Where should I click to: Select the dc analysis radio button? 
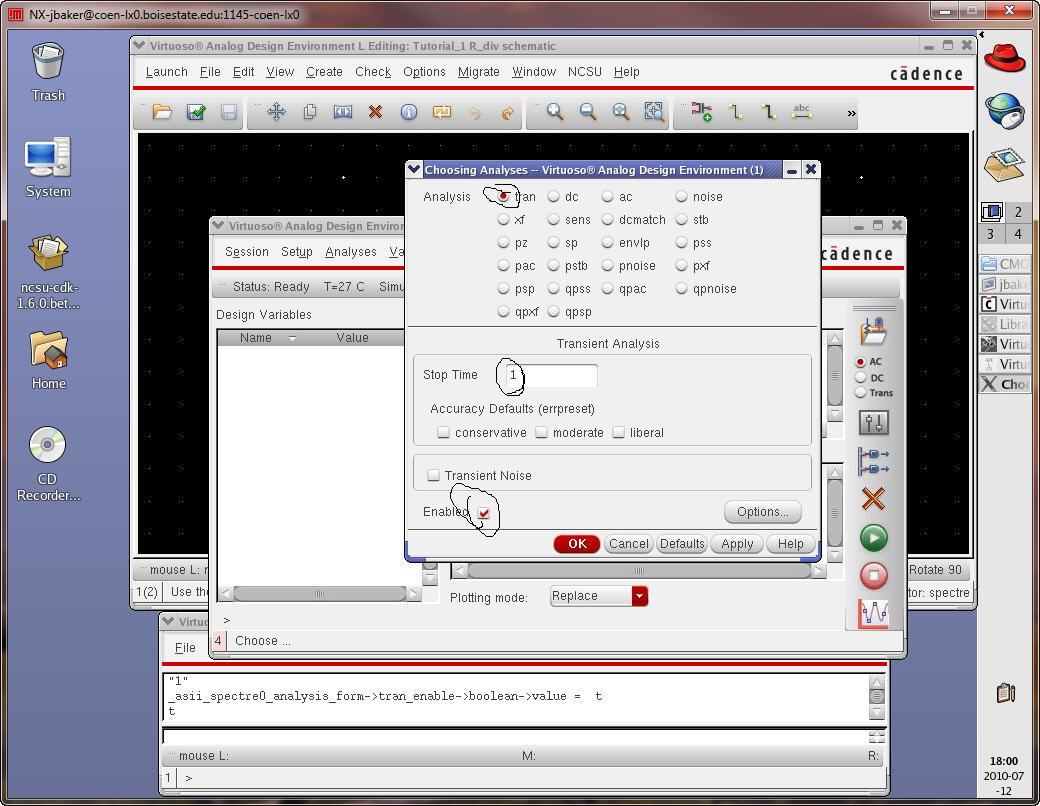[x=554, y=197]
